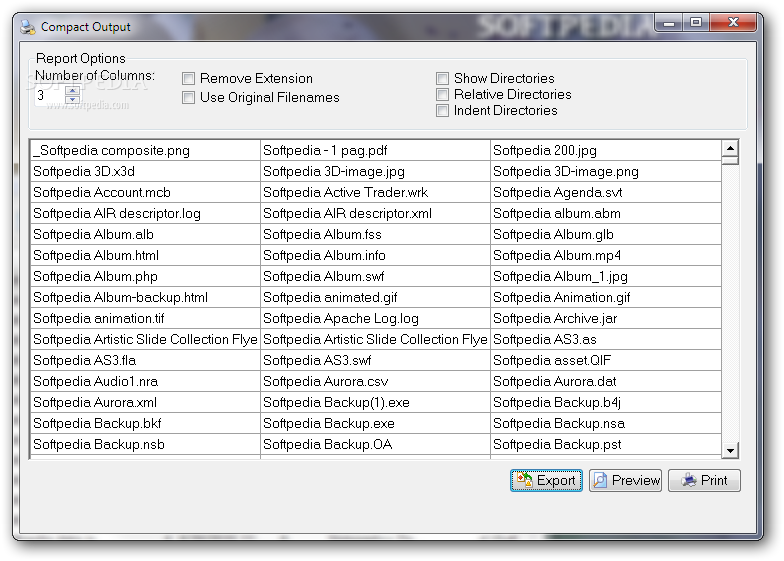
Task: Select cell Softpedia AS3.fla
Action: pyautogui.click(x=145, y=360)
